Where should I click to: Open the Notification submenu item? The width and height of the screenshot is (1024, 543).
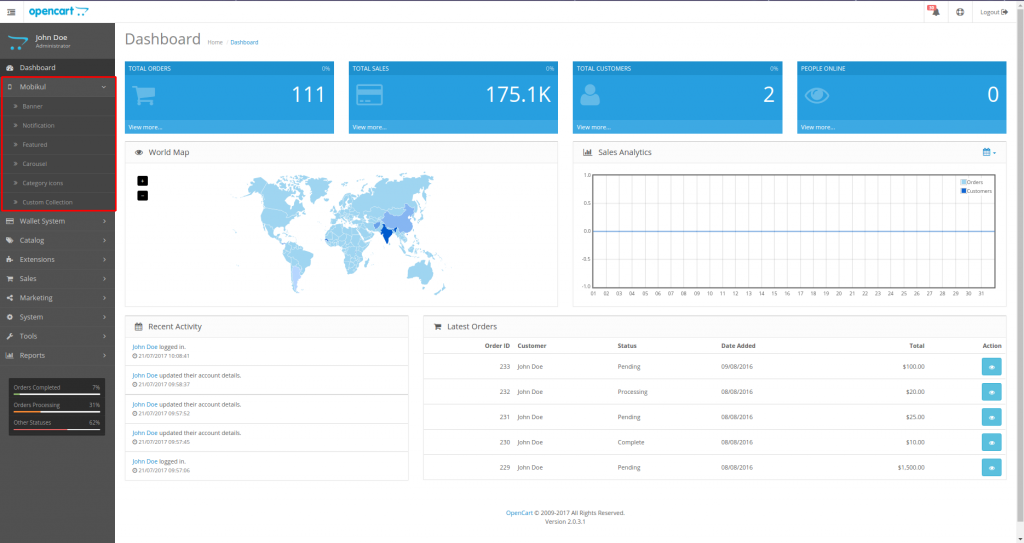[x=39, y=125]
